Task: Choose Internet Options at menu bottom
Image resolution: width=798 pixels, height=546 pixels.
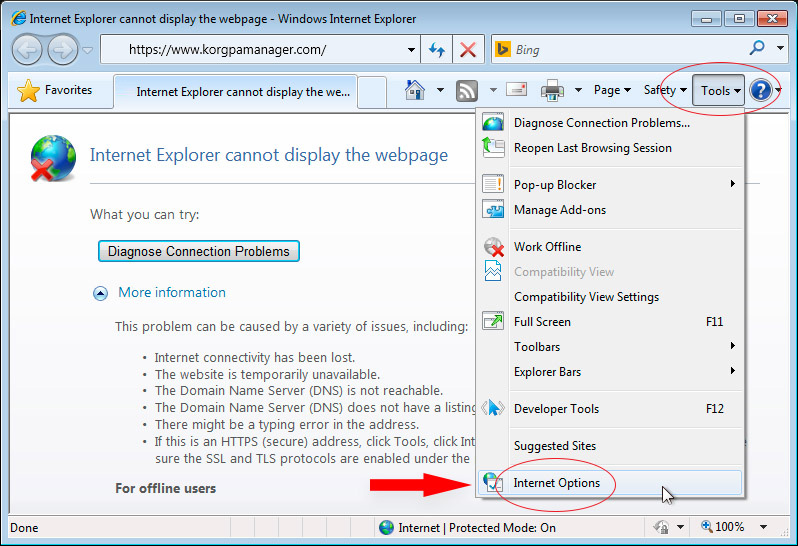Action: click(611, 482)
